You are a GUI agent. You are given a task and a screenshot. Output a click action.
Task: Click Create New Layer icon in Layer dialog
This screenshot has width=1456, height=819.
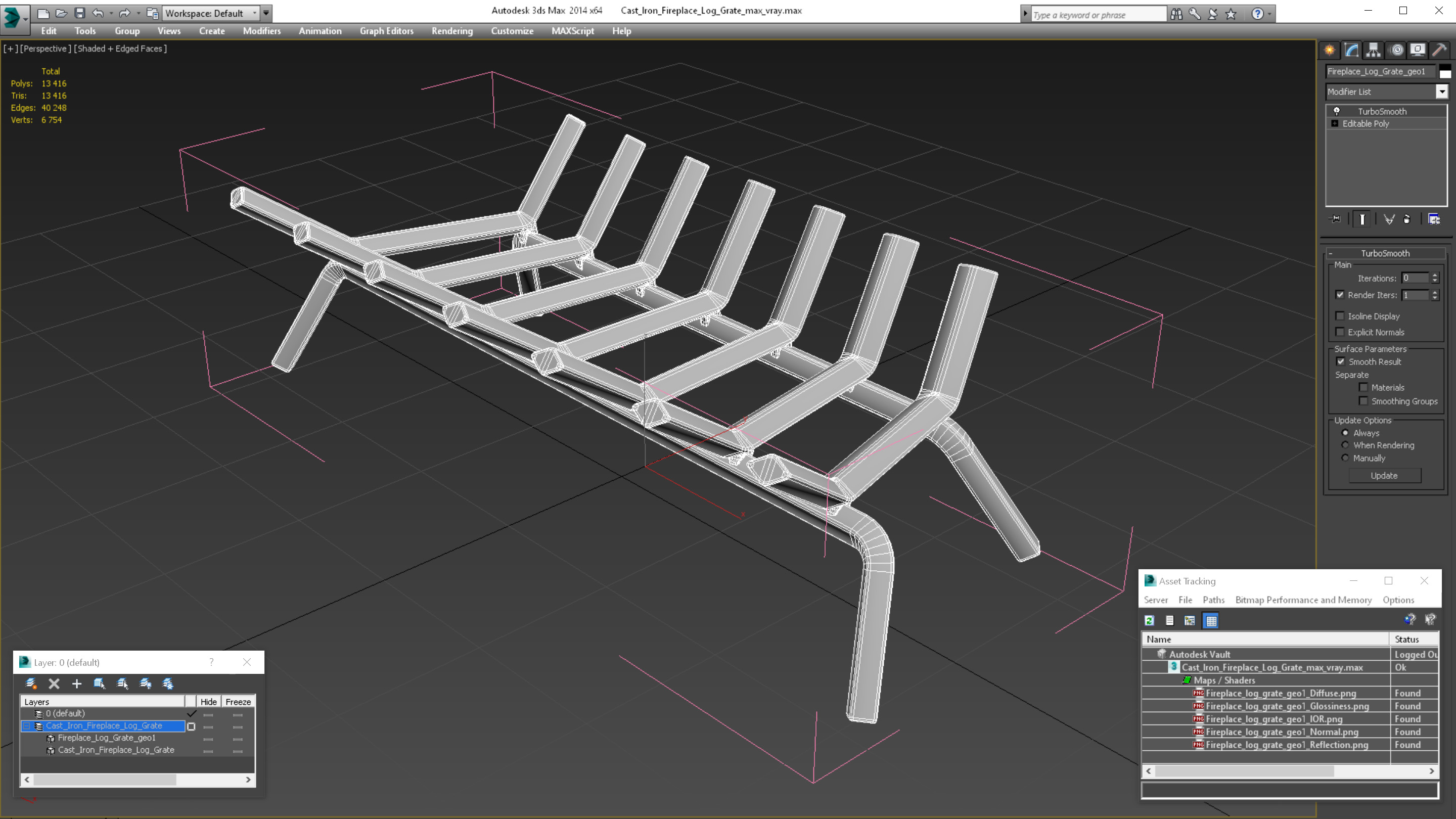(x=31, y=684)
